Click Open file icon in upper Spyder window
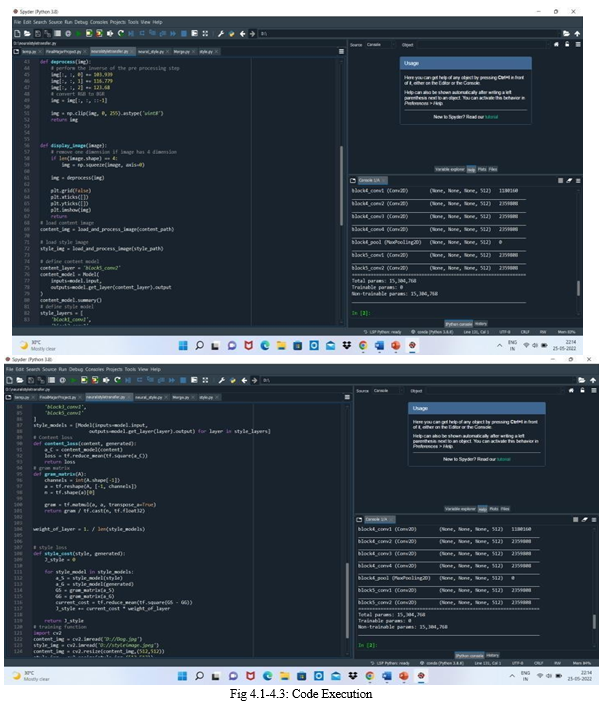Image resolution: width=616 pixels, height=702 pixels. pyautogui.click(x=27, y=34)
